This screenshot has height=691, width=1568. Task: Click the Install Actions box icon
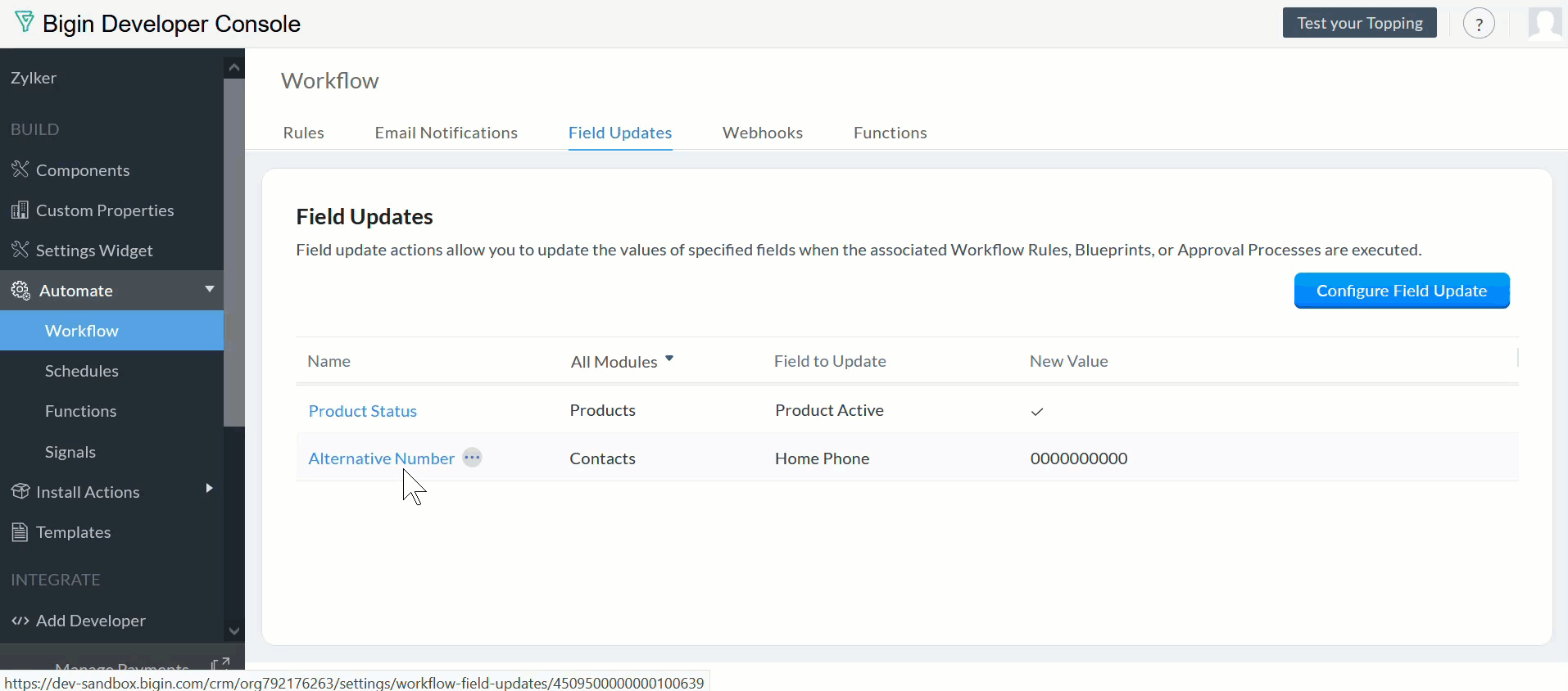(x=20, y=491)
